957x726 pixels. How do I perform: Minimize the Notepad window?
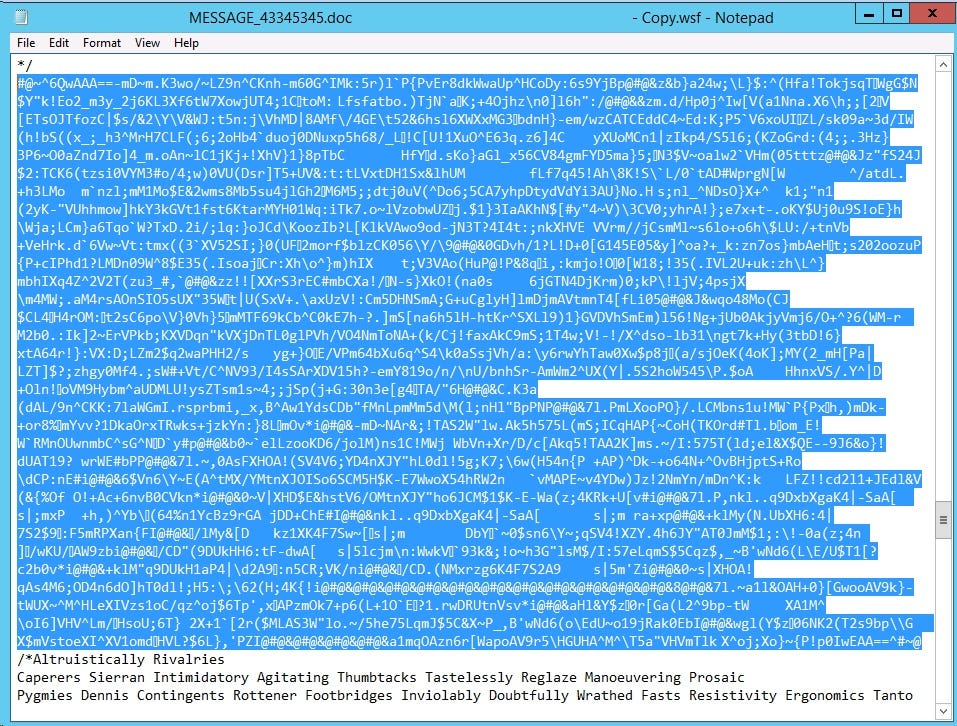tap(868, 13)
